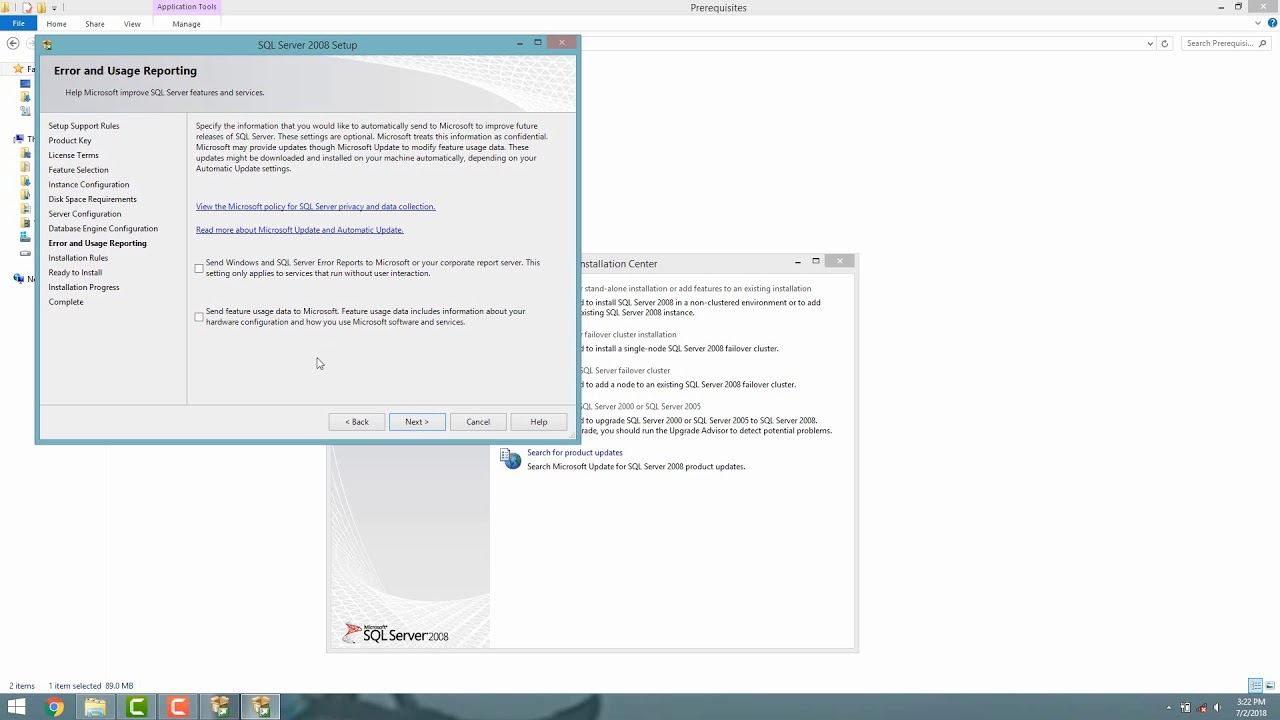Open the Manage ribbon tab
The image size is (1280, 720).
click(x=186, y=24)
